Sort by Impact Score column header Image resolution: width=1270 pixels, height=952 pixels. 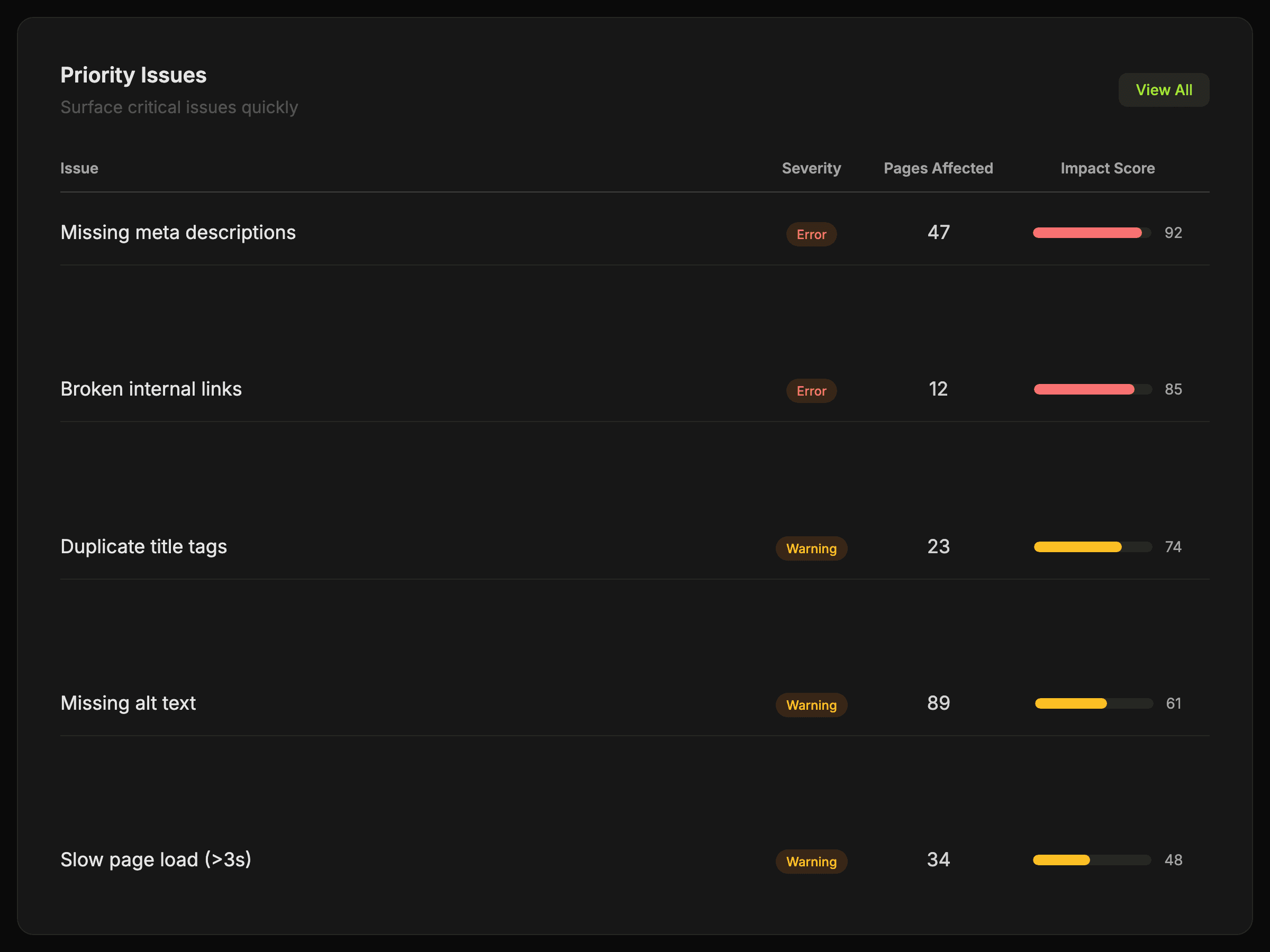[1107, 168]
